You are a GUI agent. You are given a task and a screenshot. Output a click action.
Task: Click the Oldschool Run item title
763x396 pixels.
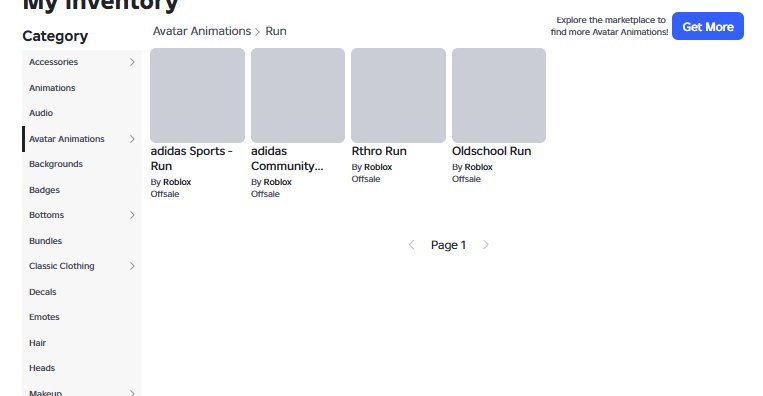(491, 151)
